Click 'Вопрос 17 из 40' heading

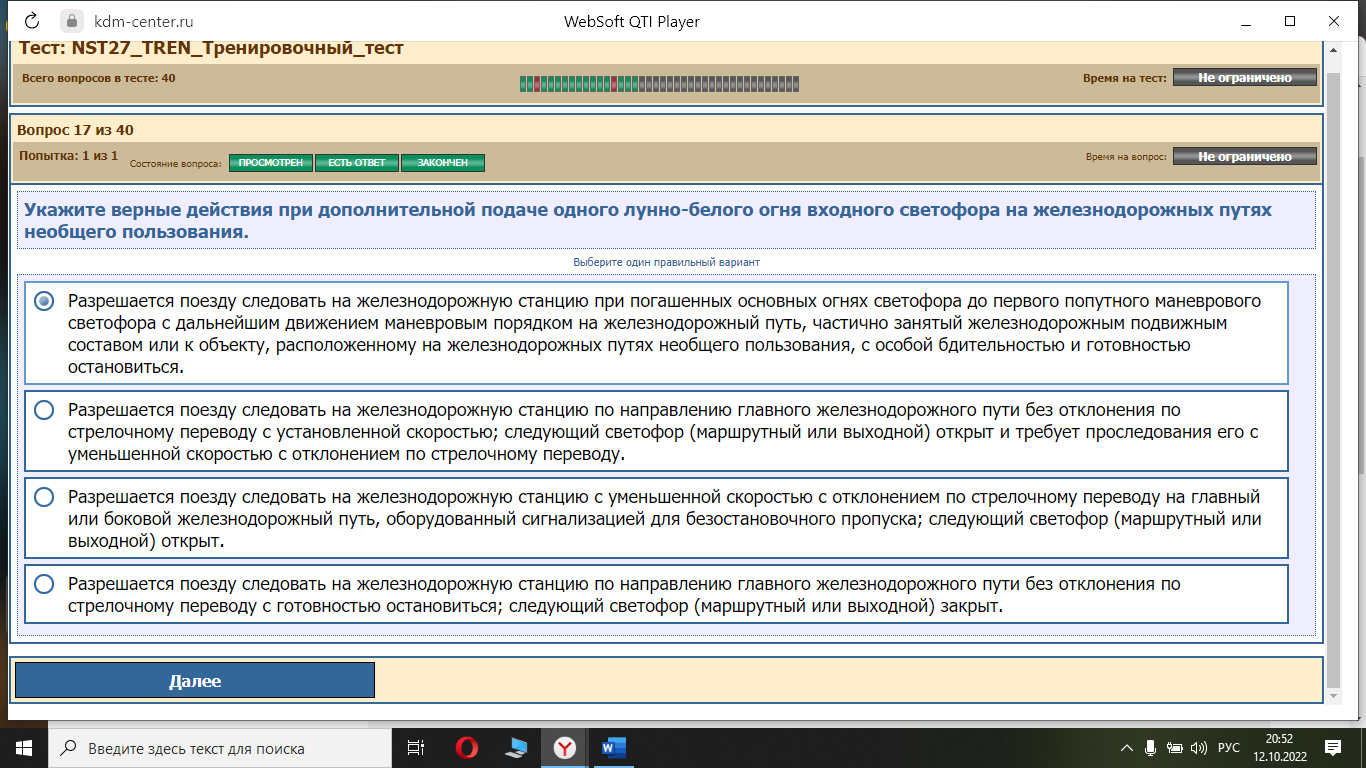click(x=75, y=130)
